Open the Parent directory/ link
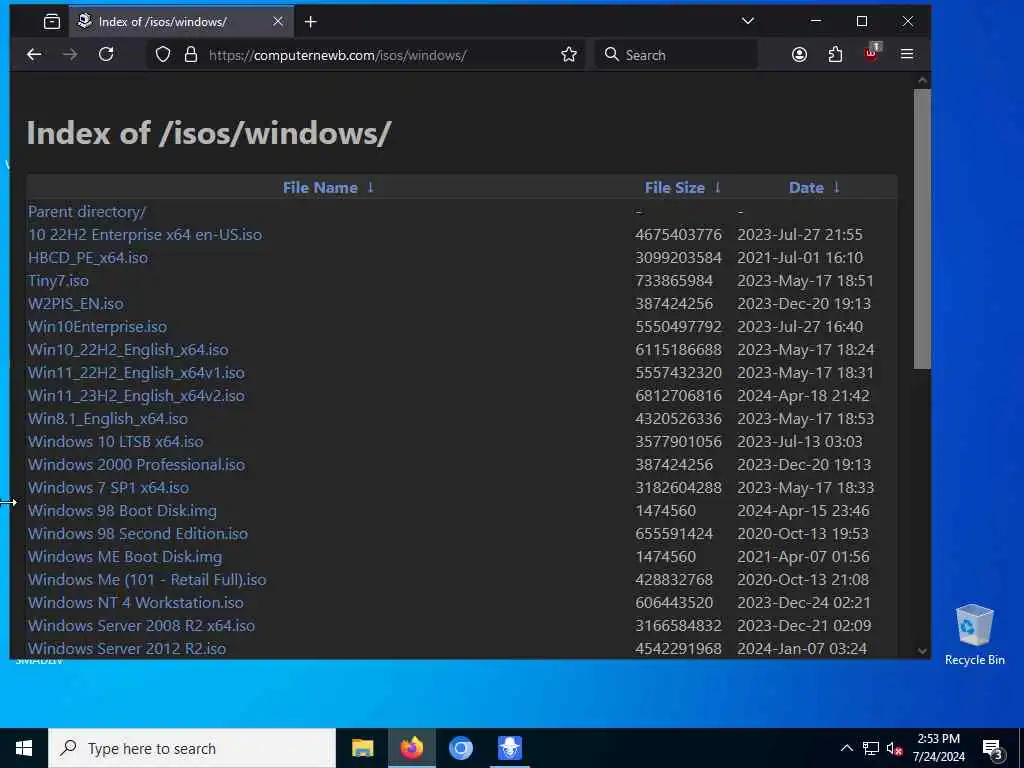 pos(87,212)
